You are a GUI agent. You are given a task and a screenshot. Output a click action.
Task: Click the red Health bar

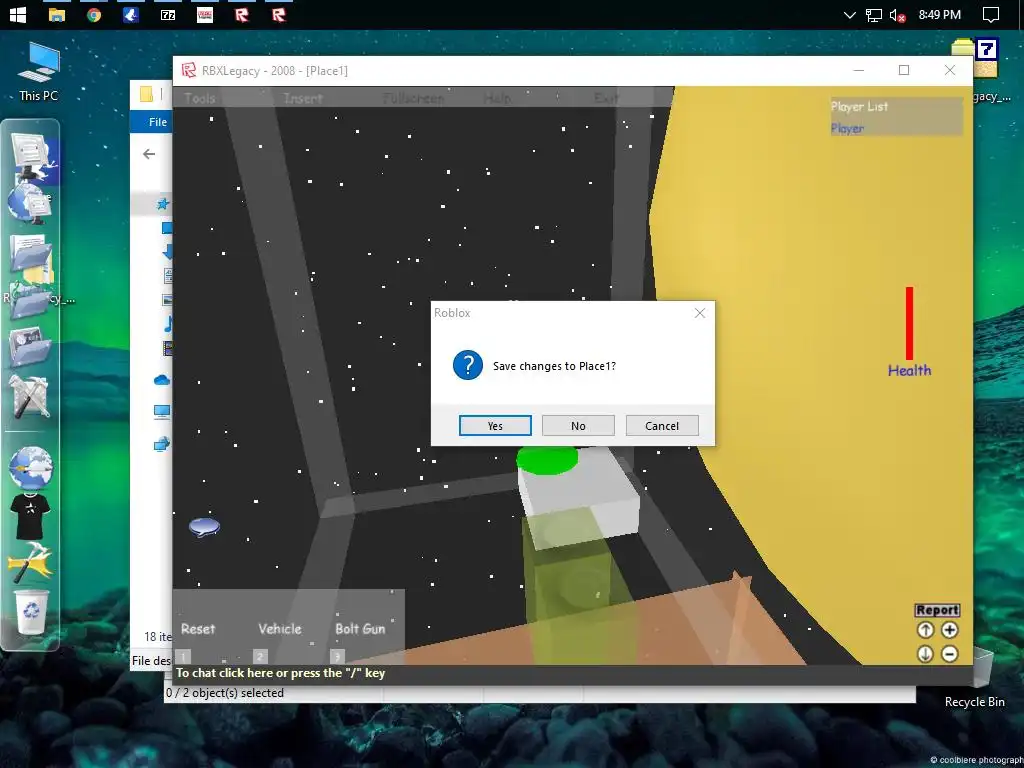[909, 323]
